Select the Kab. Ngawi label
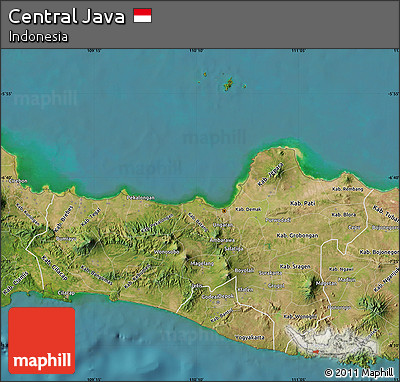The height and width of the screenshot is (382, 400). [341, 269]
